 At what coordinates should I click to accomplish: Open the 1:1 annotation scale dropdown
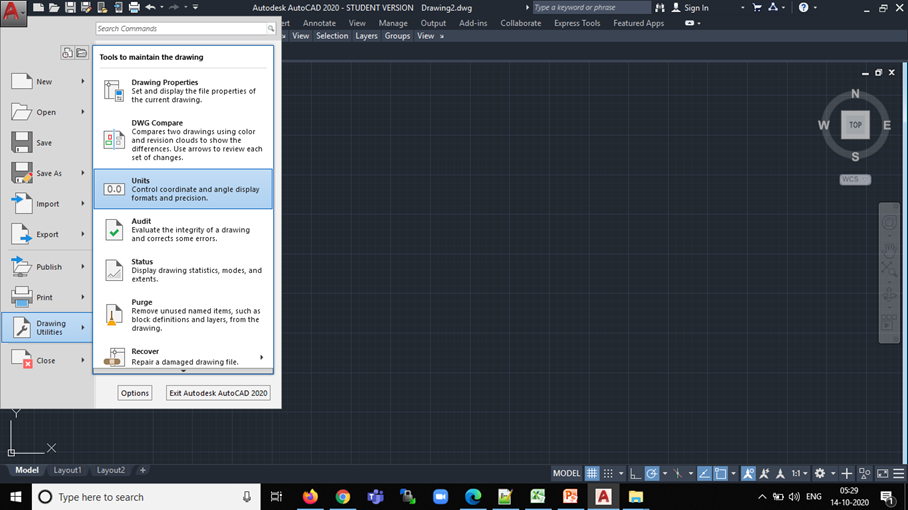pyautogui.click(x=799, y=474)
